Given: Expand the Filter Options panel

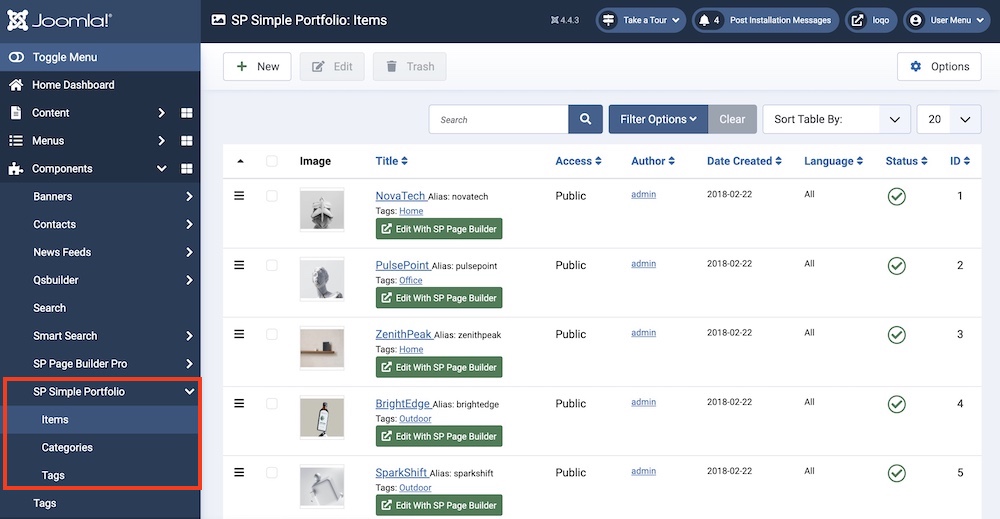Looking at the screenshot, I should pos(658,119).
